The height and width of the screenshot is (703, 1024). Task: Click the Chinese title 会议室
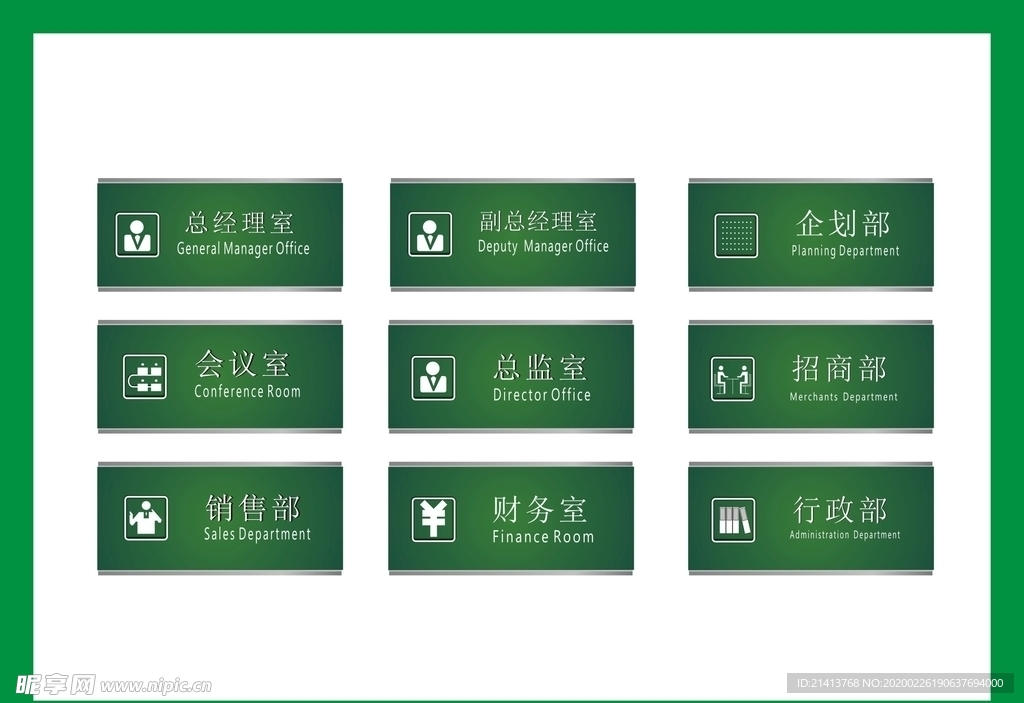pyautogui.click(x=242, y=363)
